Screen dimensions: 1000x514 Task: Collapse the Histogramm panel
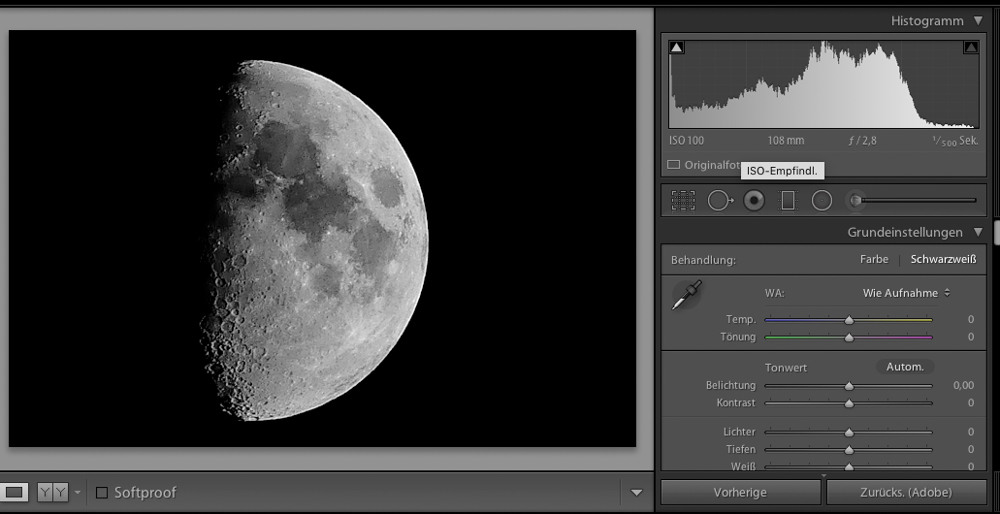tap(977, 21)
